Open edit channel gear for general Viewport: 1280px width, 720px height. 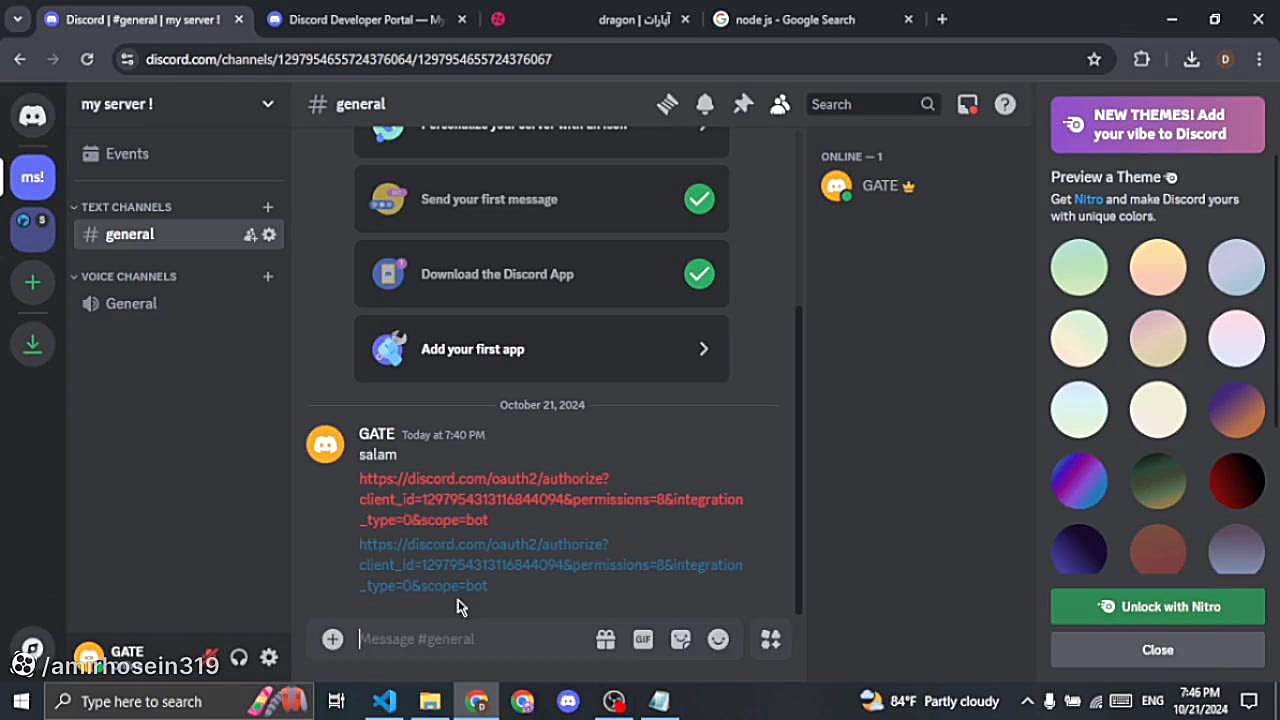coord(269,235)
